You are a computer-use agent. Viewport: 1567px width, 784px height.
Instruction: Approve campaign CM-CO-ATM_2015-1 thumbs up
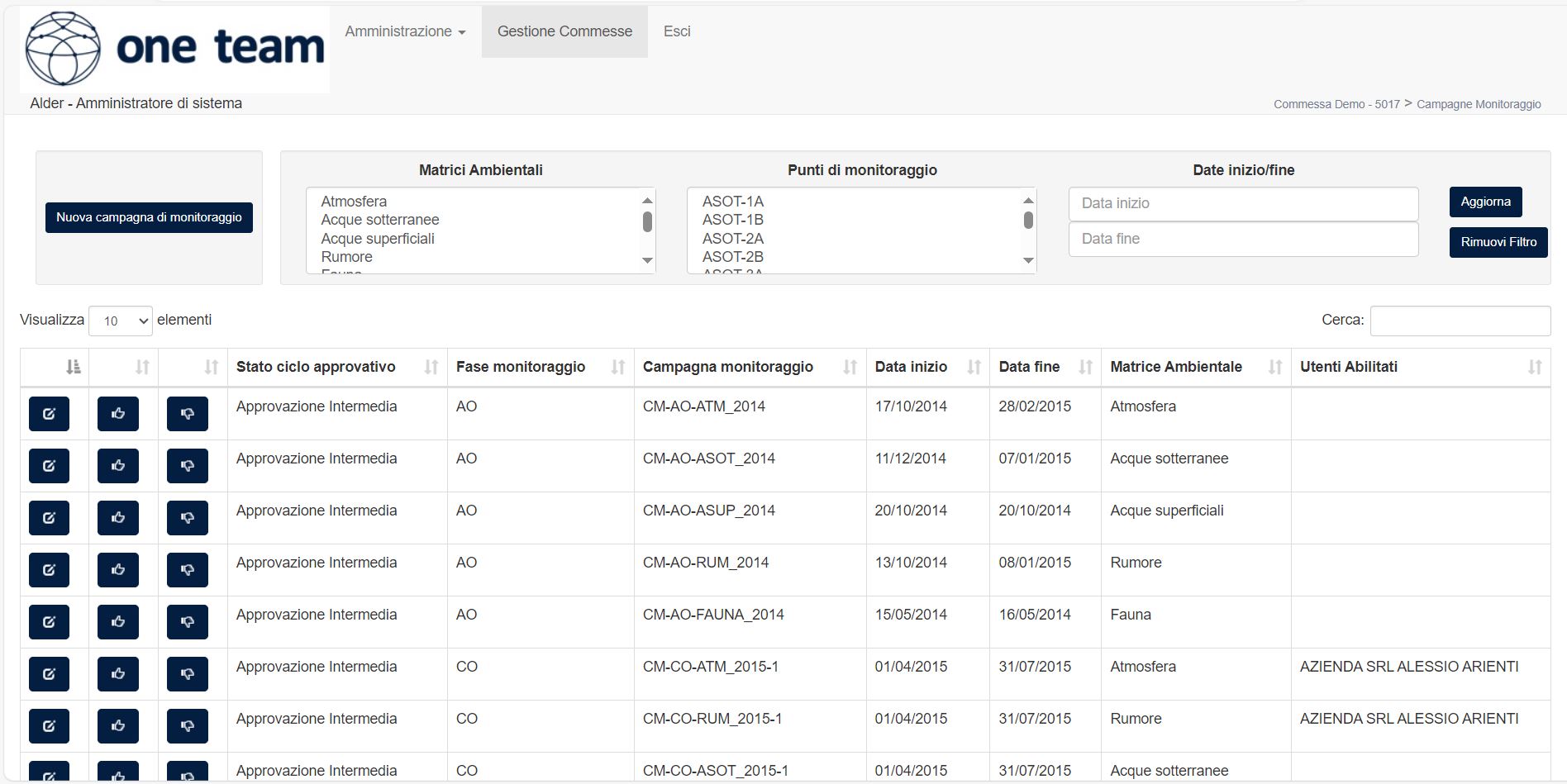coord(118,674)
